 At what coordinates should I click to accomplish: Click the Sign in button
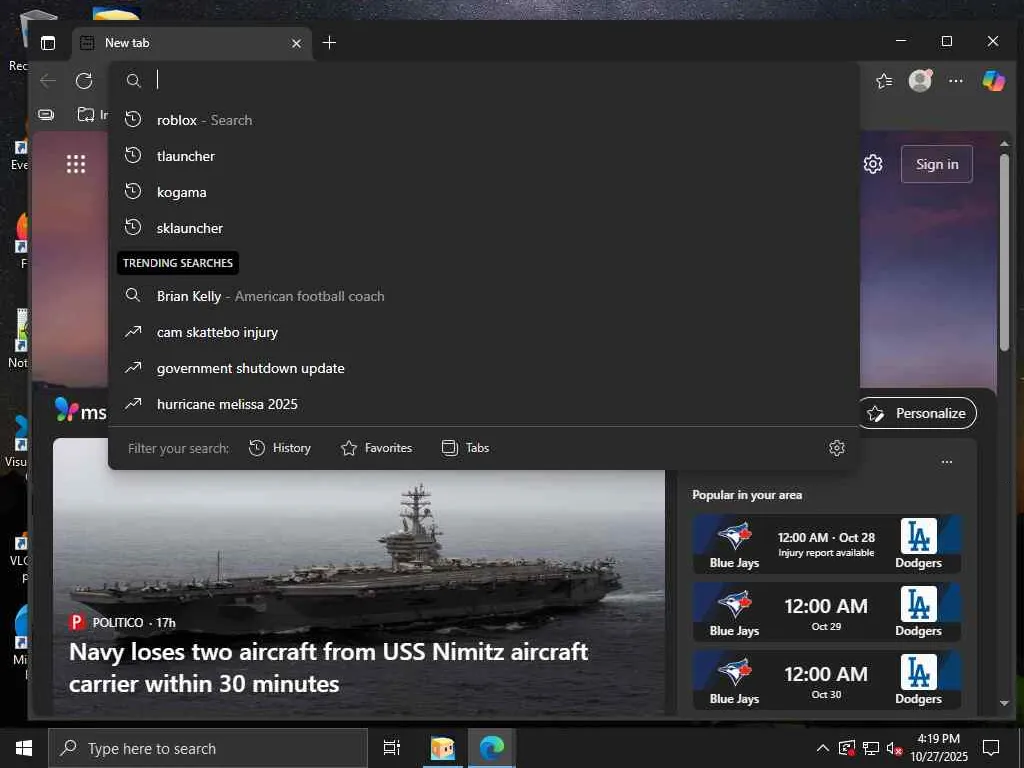point(936,164)
